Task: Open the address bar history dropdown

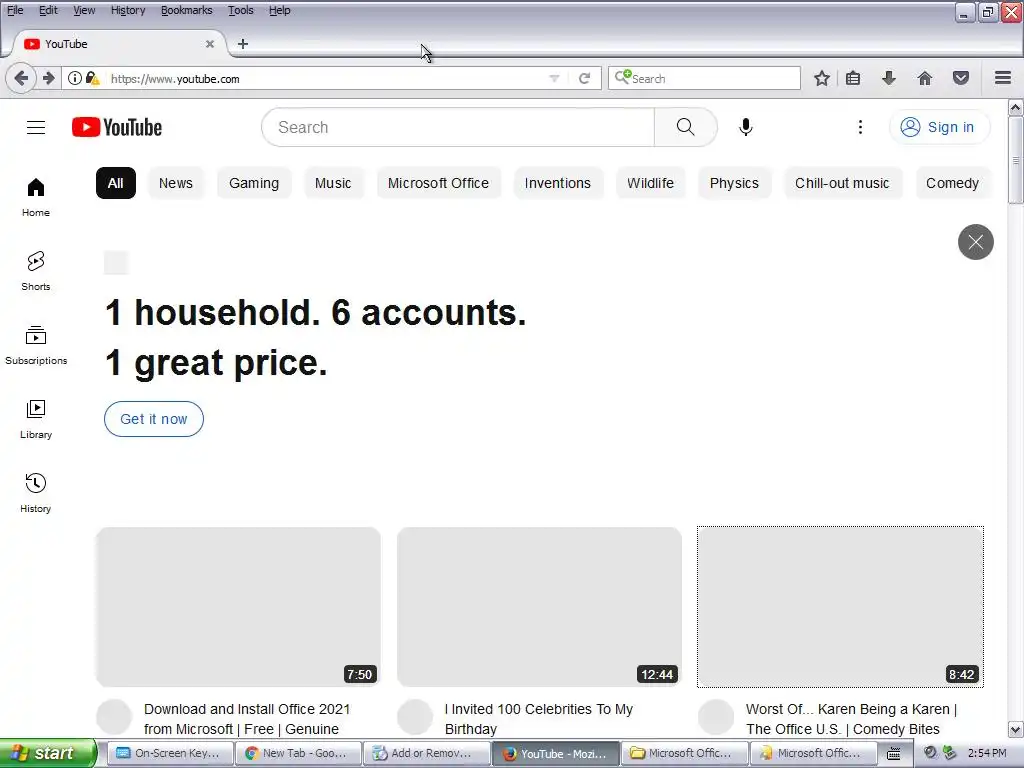Action: [554, 79]
